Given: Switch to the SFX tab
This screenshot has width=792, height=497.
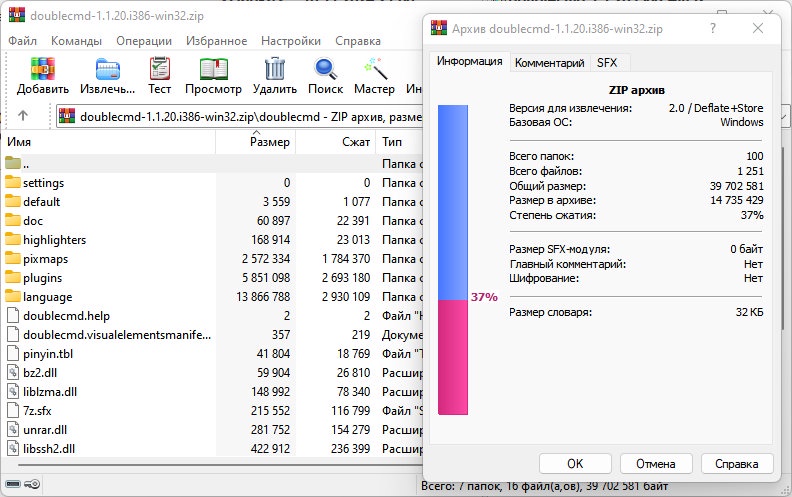Looking at the screenshot, I should coord(607,63).
